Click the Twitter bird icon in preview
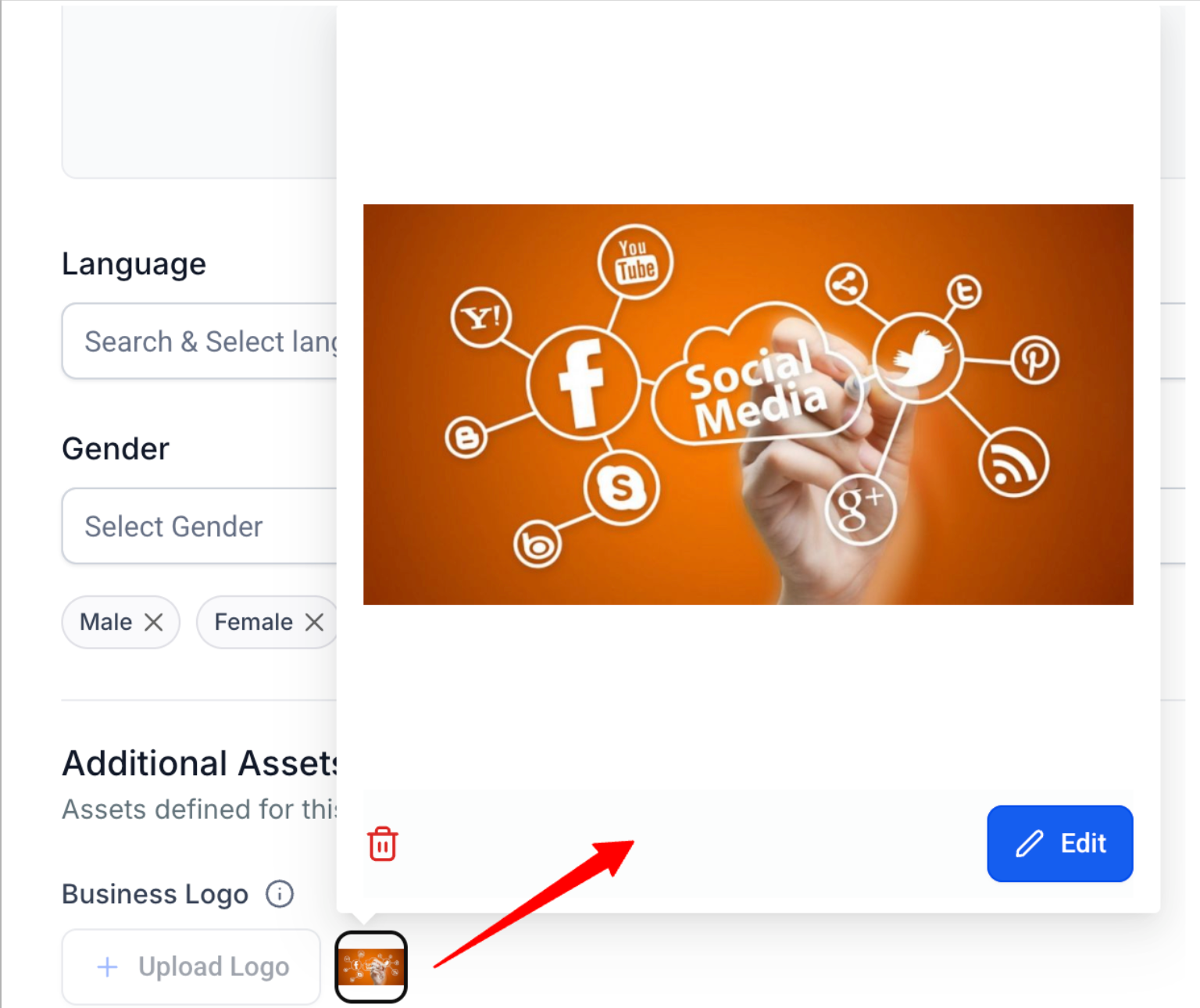The image size is (1200, 1008). click(x=917, y=359)
